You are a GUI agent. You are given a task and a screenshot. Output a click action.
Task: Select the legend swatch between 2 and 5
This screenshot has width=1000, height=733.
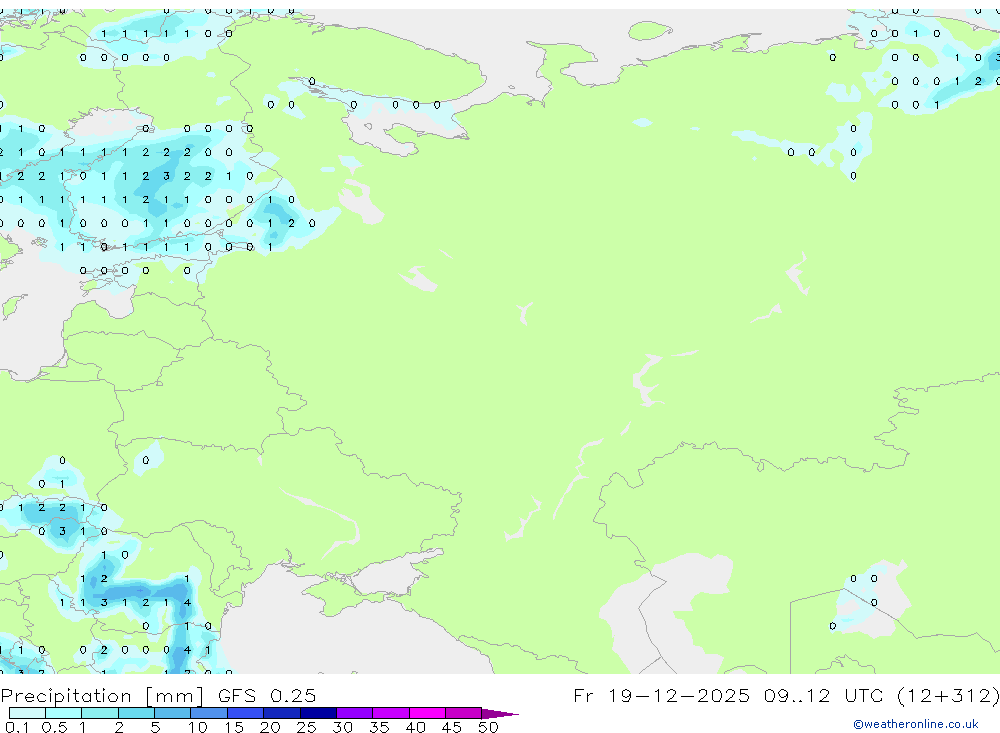coord(136,713)
